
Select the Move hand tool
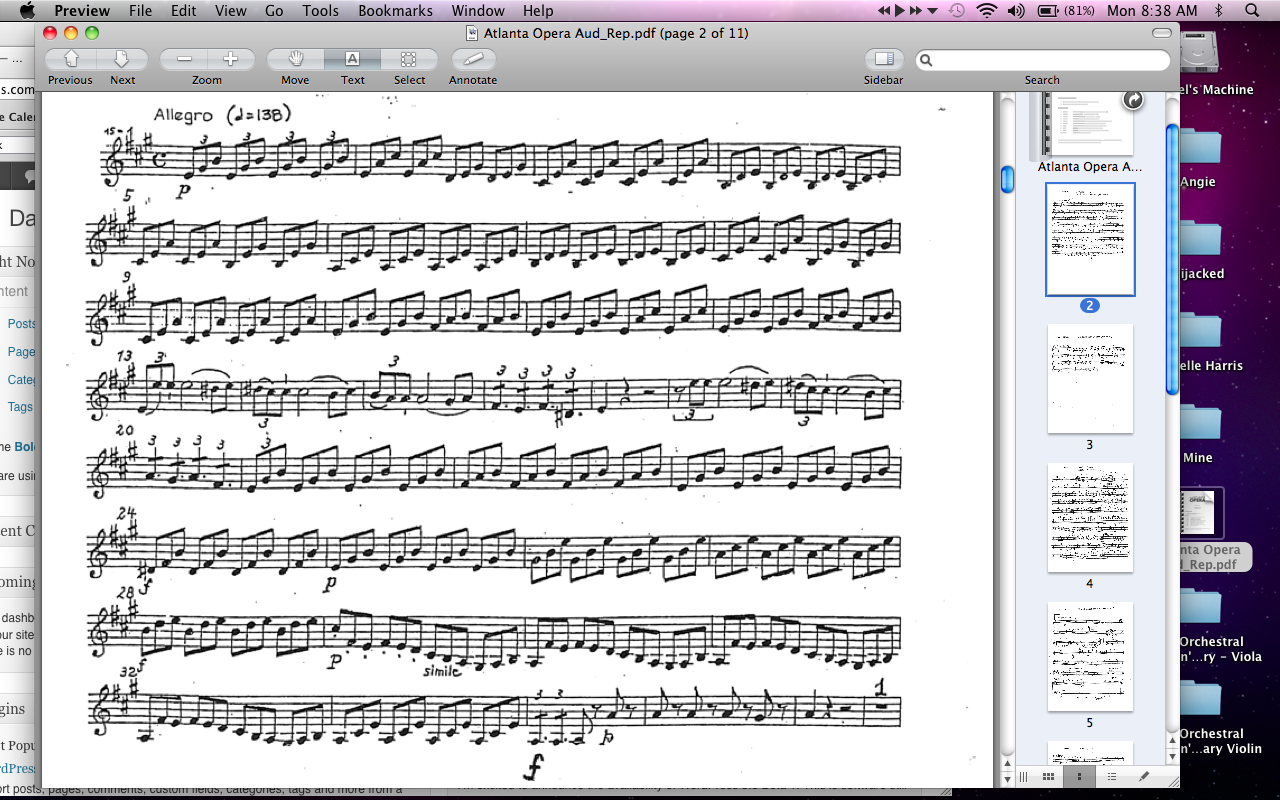[x=295, y=59]
